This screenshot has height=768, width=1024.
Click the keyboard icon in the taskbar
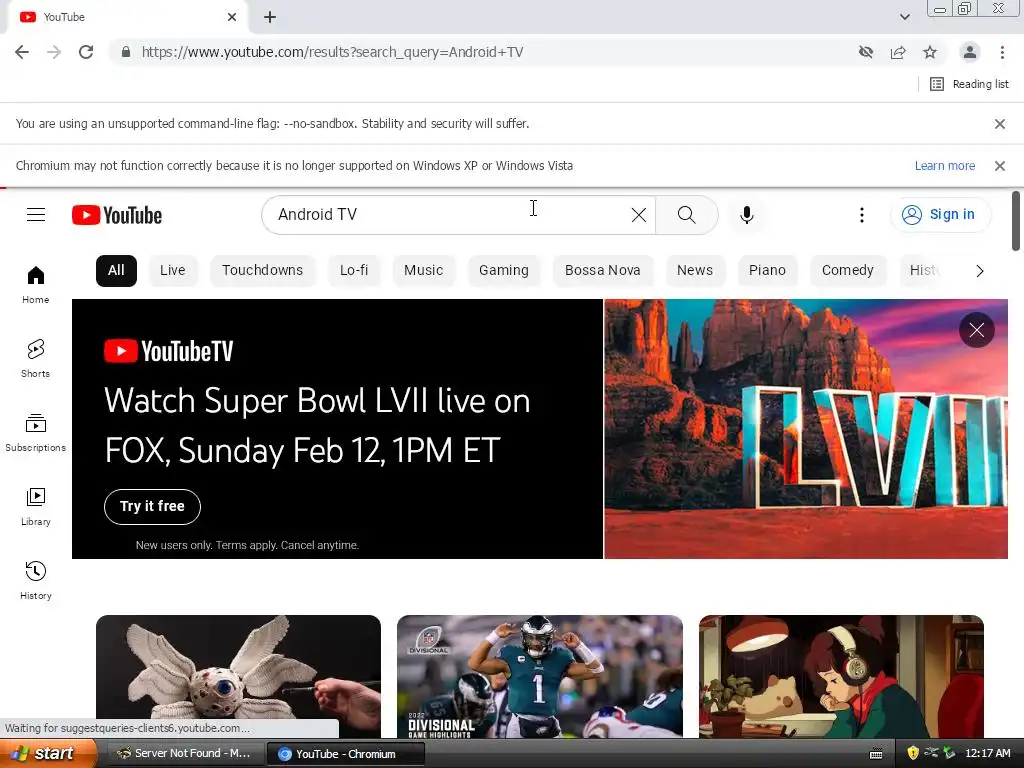(876, 754)
